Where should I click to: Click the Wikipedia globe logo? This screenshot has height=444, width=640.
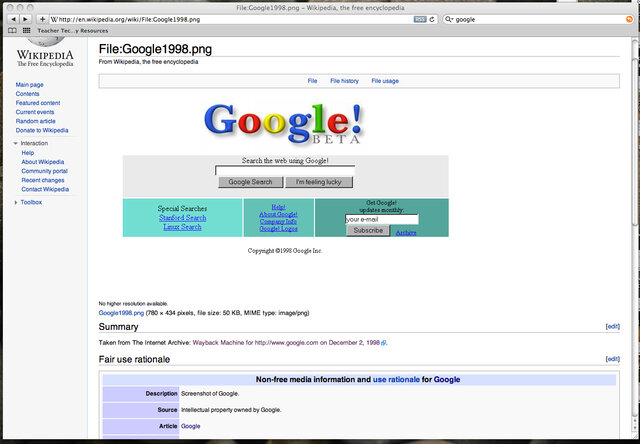coord(45,41)
